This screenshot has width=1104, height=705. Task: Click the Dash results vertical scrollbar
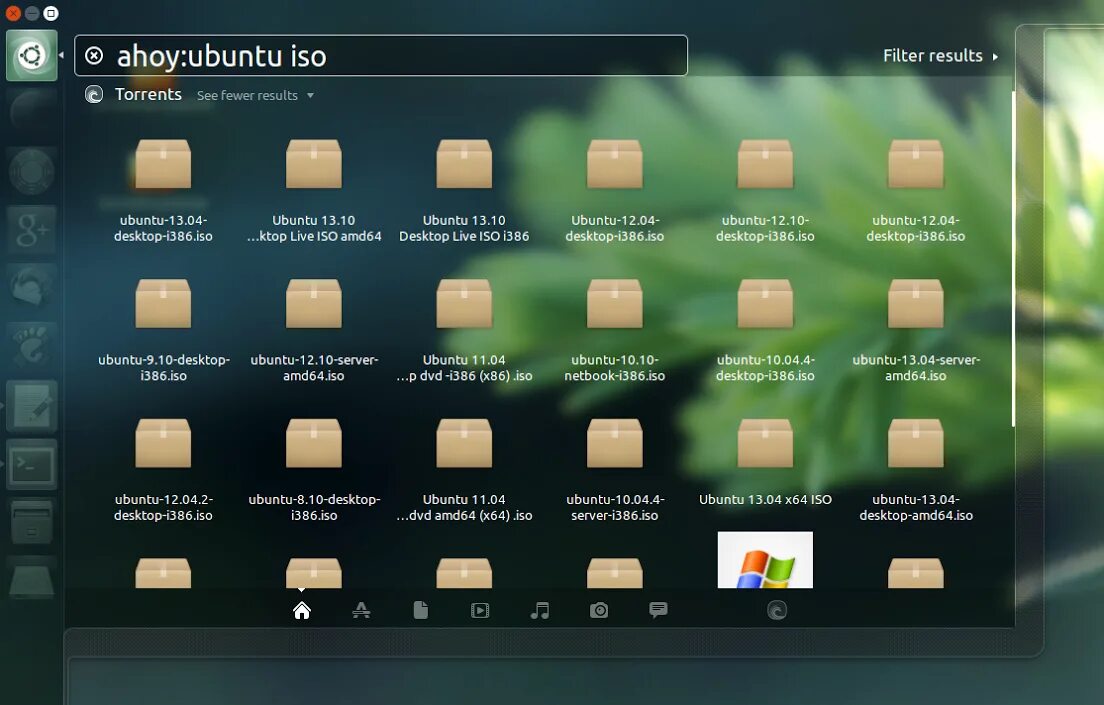click(1013, 258)
